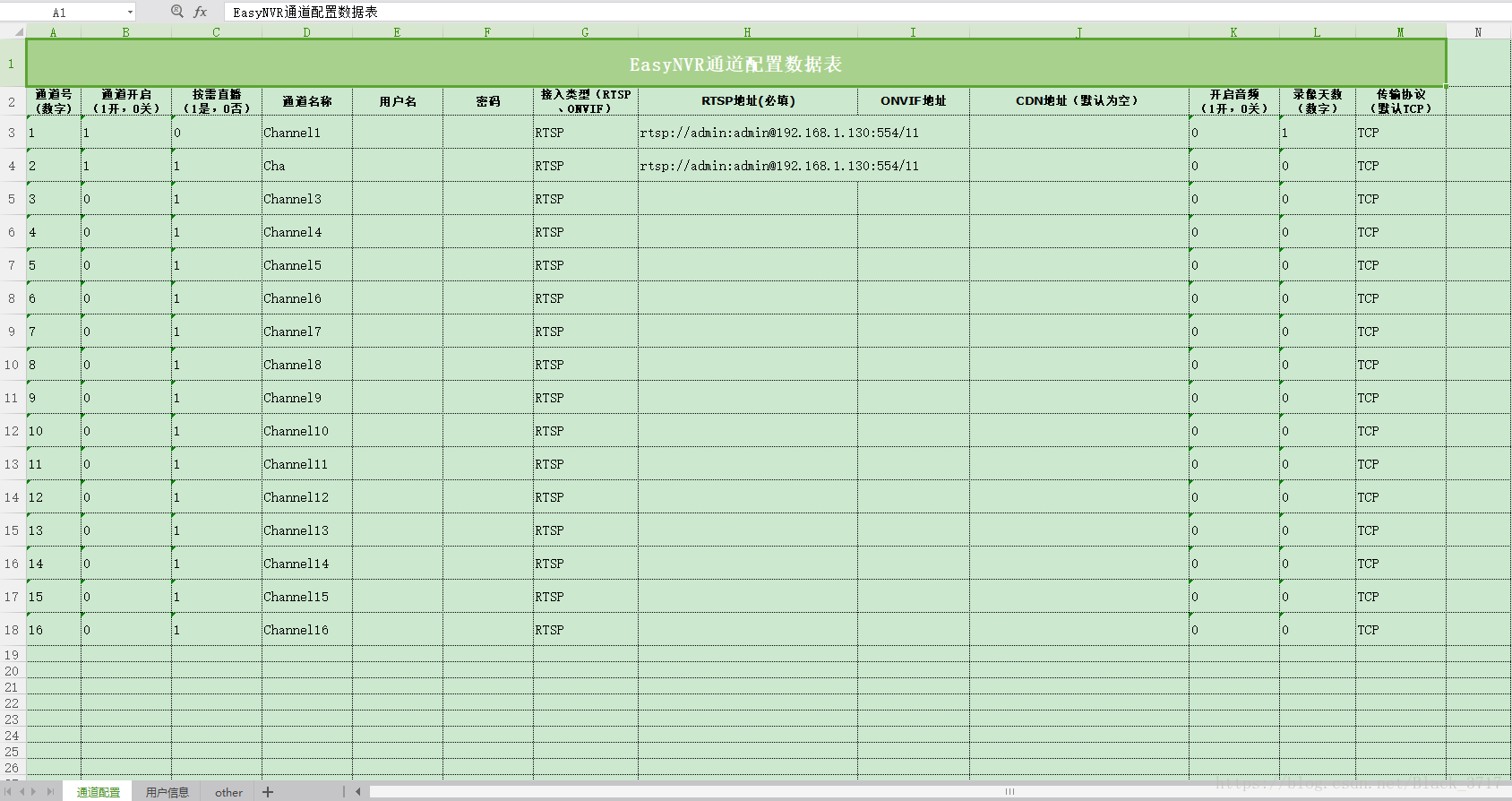The width and height of the screenshot is (1512, 801).
Task: Select the Channel16 cell
Action: 307,630
